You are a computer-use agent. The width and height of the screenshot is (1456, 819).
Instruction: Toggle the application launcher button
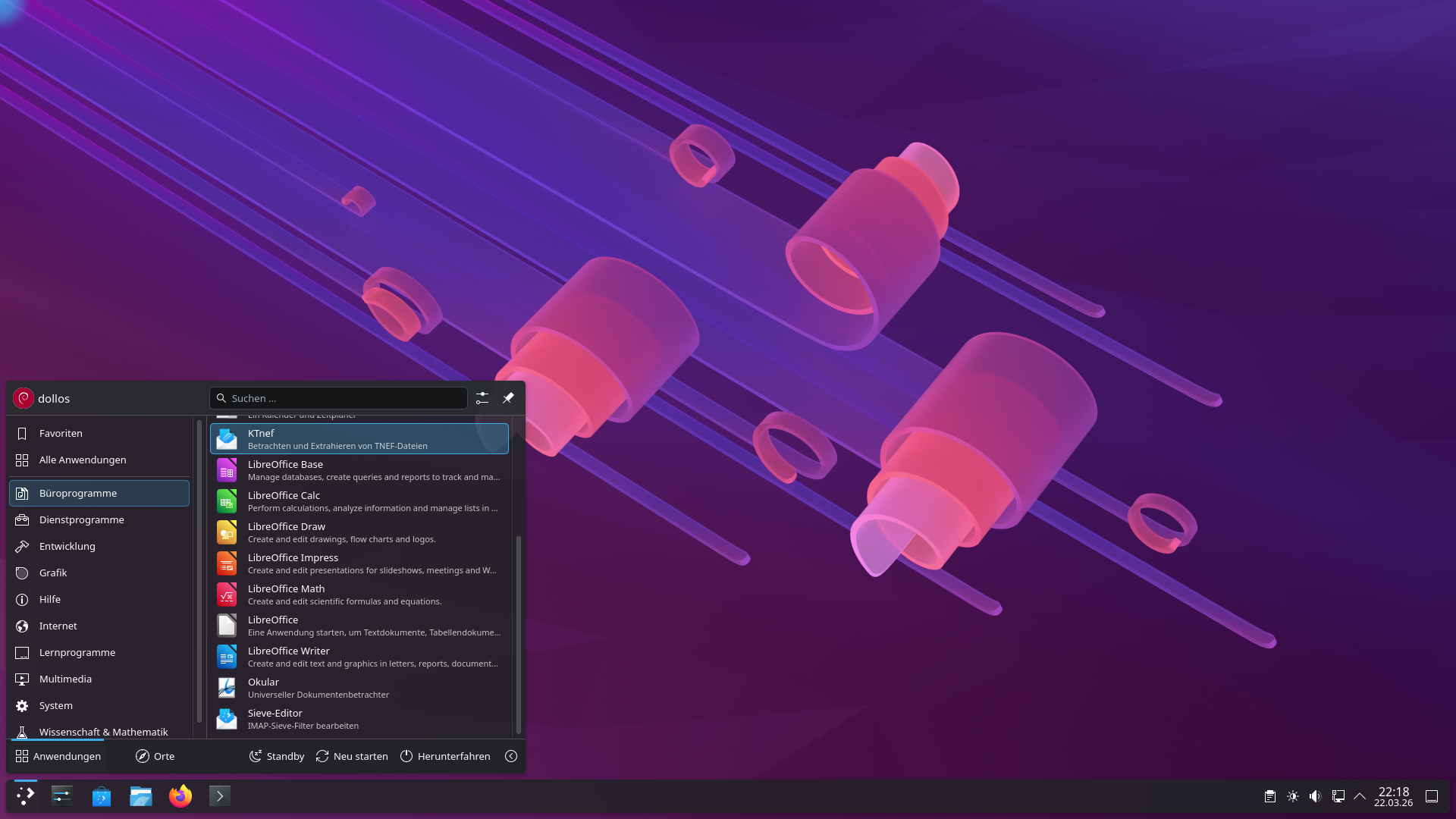tap(25, 796)
